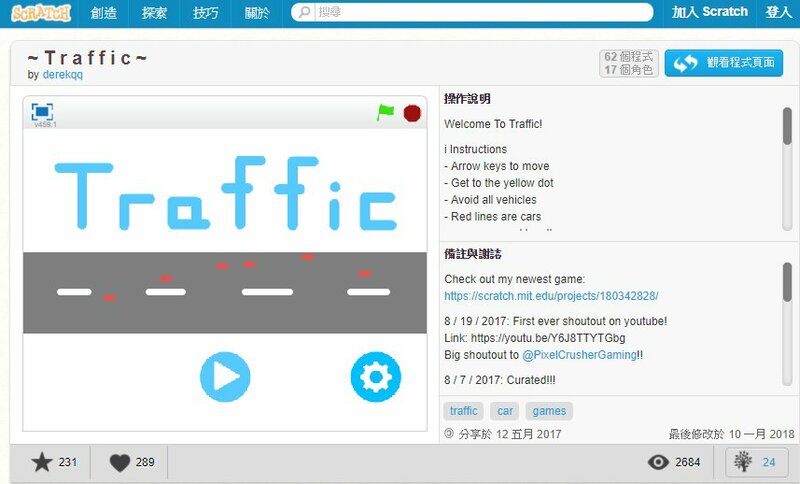Click the 2684 view count
The height and width of the screenshot is (484, 800).
[x=687, y=462]
